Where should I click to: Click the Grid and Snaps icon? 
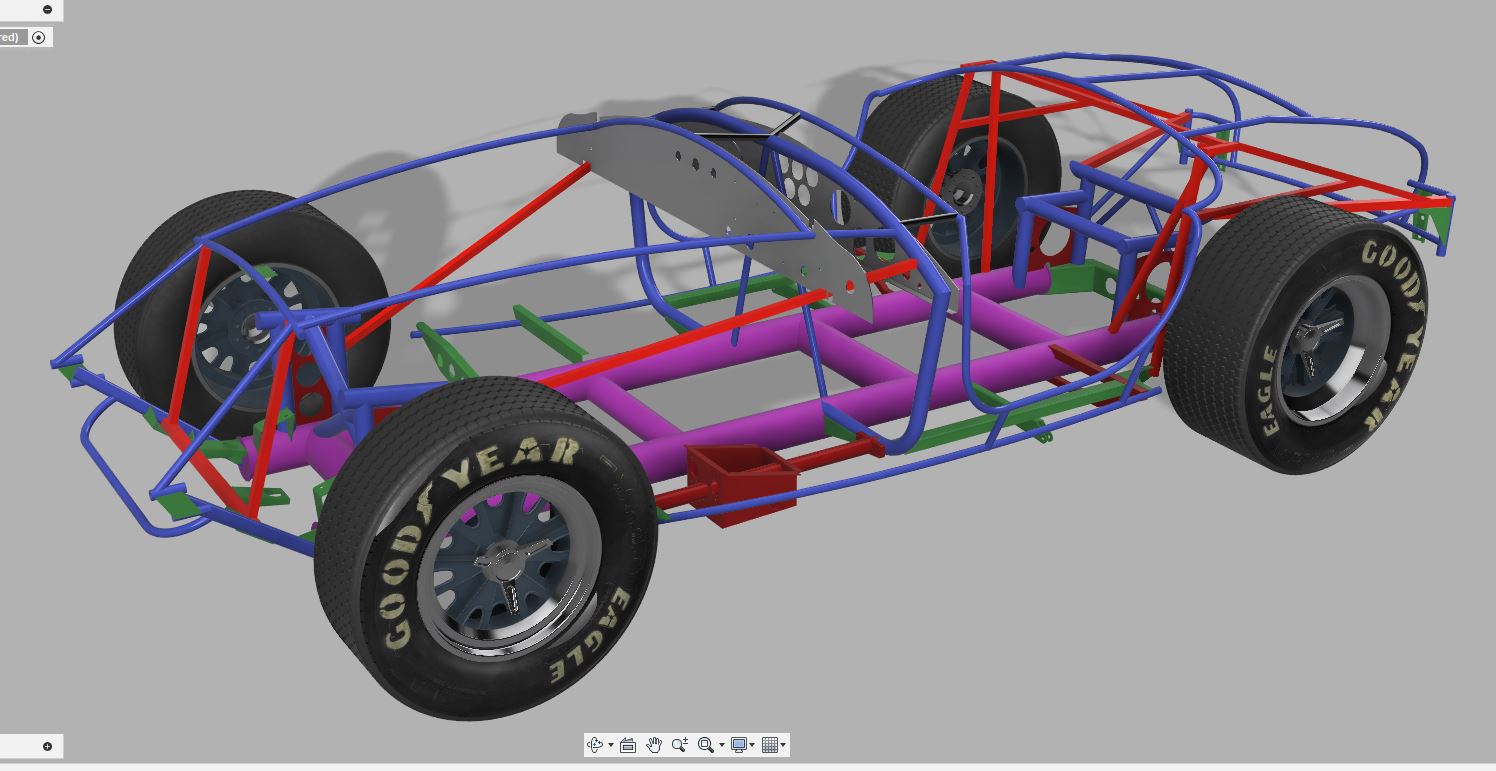click(769, 745)
